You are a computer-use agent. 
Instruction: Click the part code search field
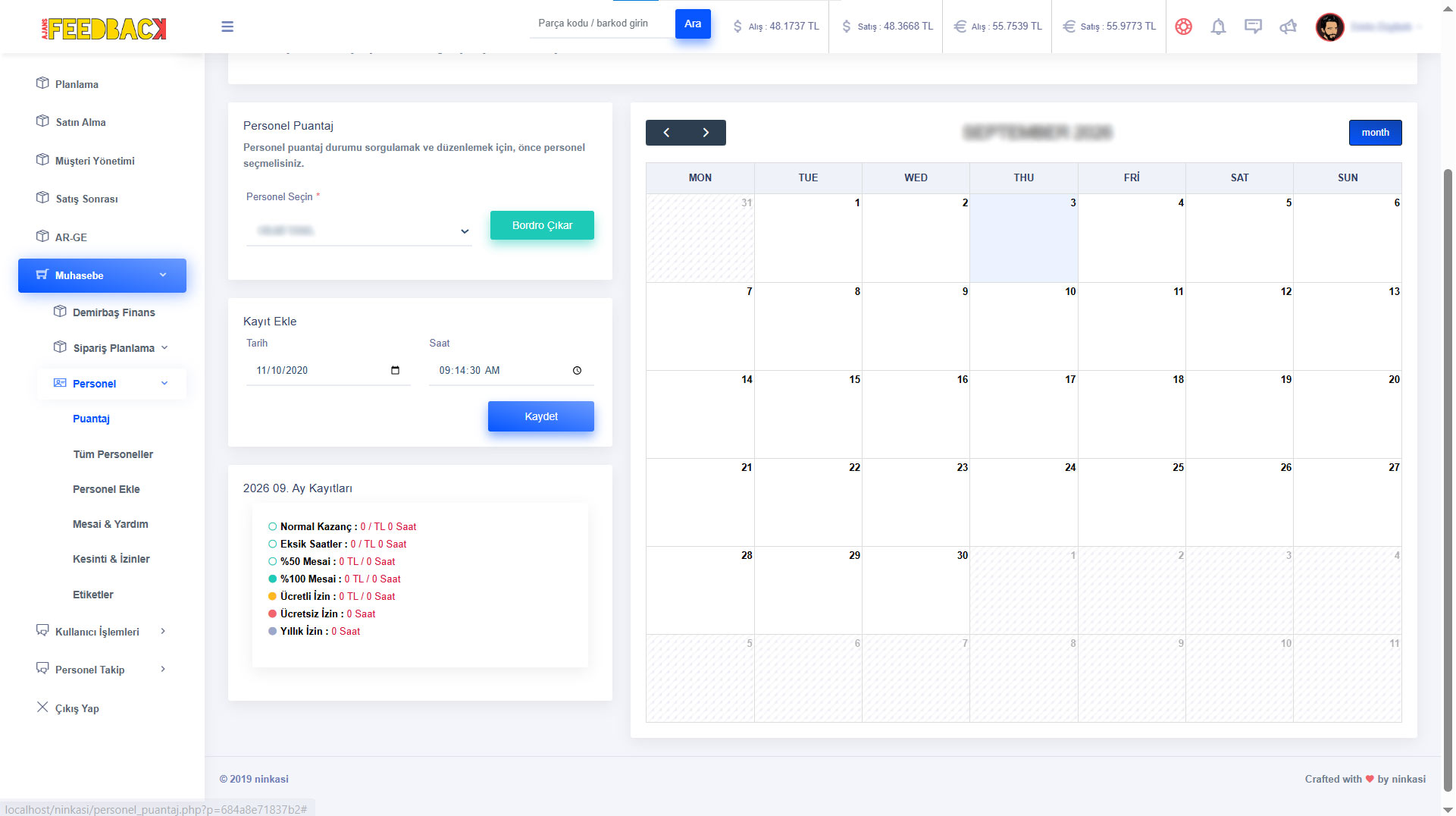[x=602, y=24]
